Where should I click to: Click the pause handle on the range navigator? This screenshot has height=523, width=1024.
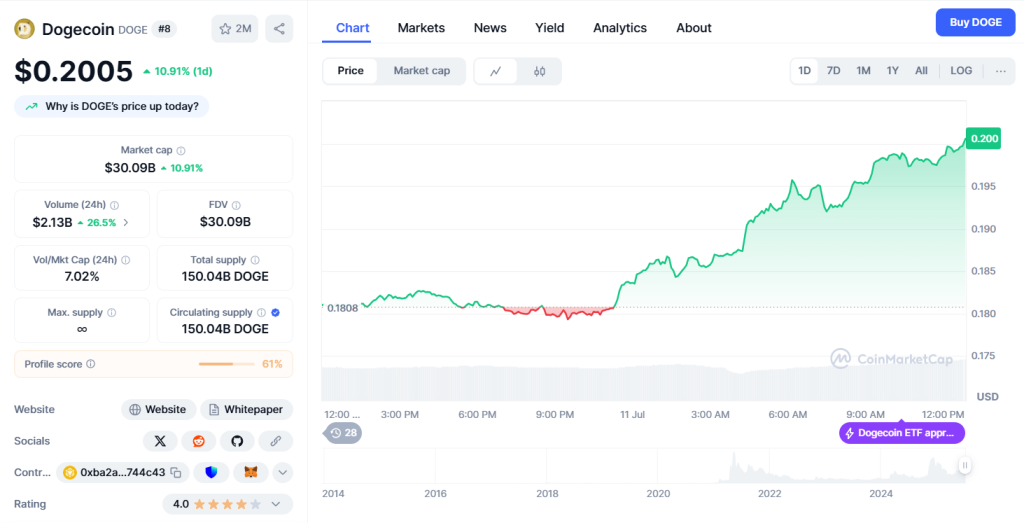[965, 466]
